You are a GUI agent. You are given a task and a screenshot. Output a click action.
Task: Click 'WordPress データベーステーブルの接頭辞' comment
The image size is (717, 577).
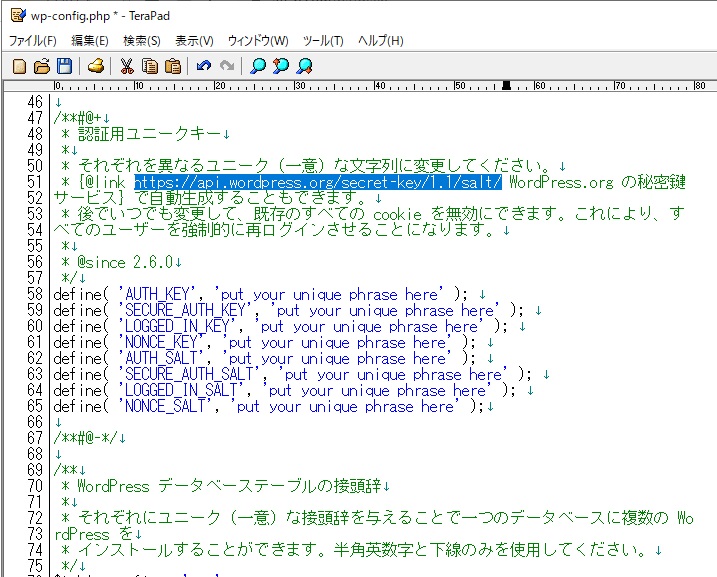[x=229, y=486]
